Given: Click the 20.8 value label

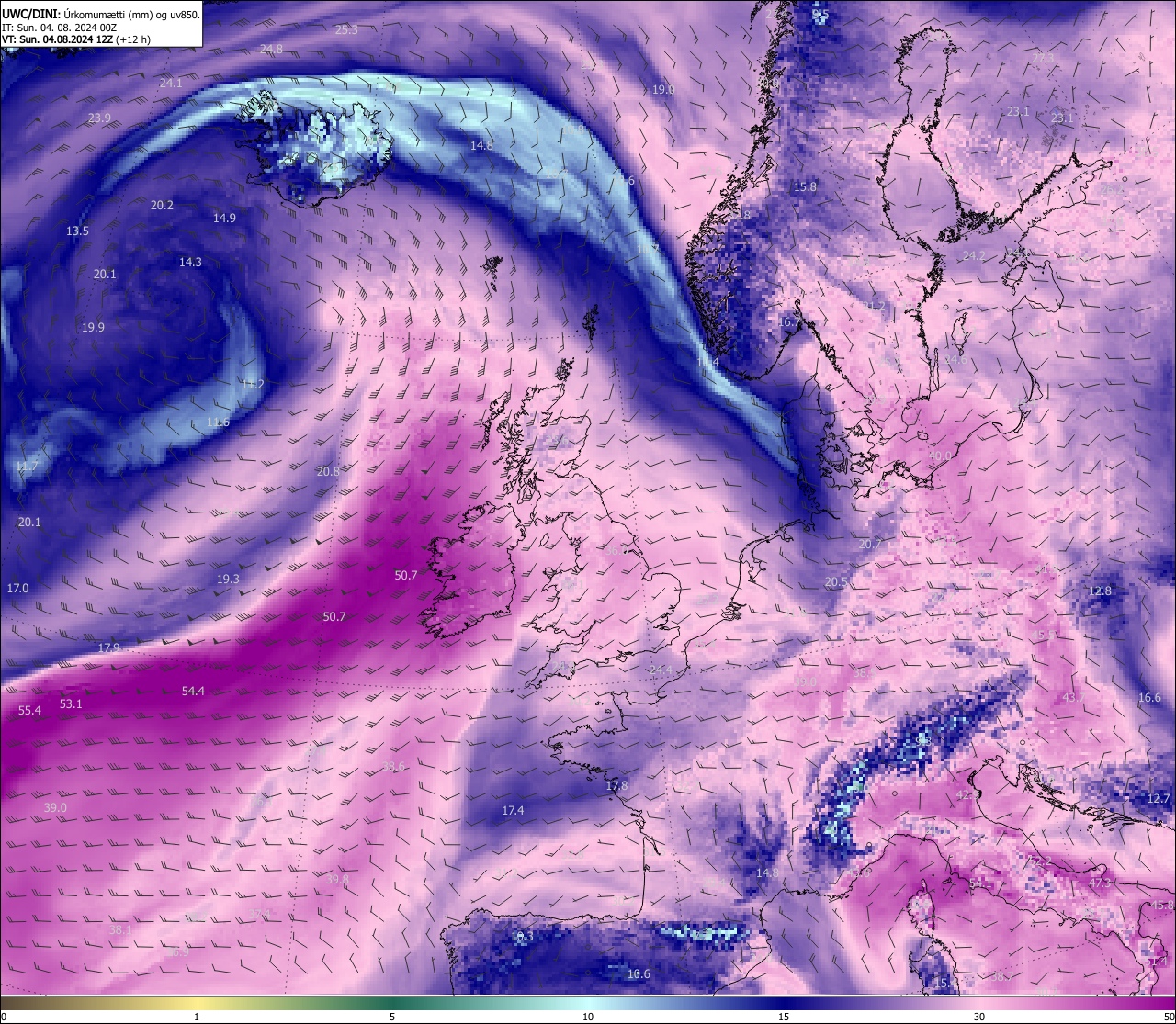Looking at the screenshot, I should [x=328, y=470].
